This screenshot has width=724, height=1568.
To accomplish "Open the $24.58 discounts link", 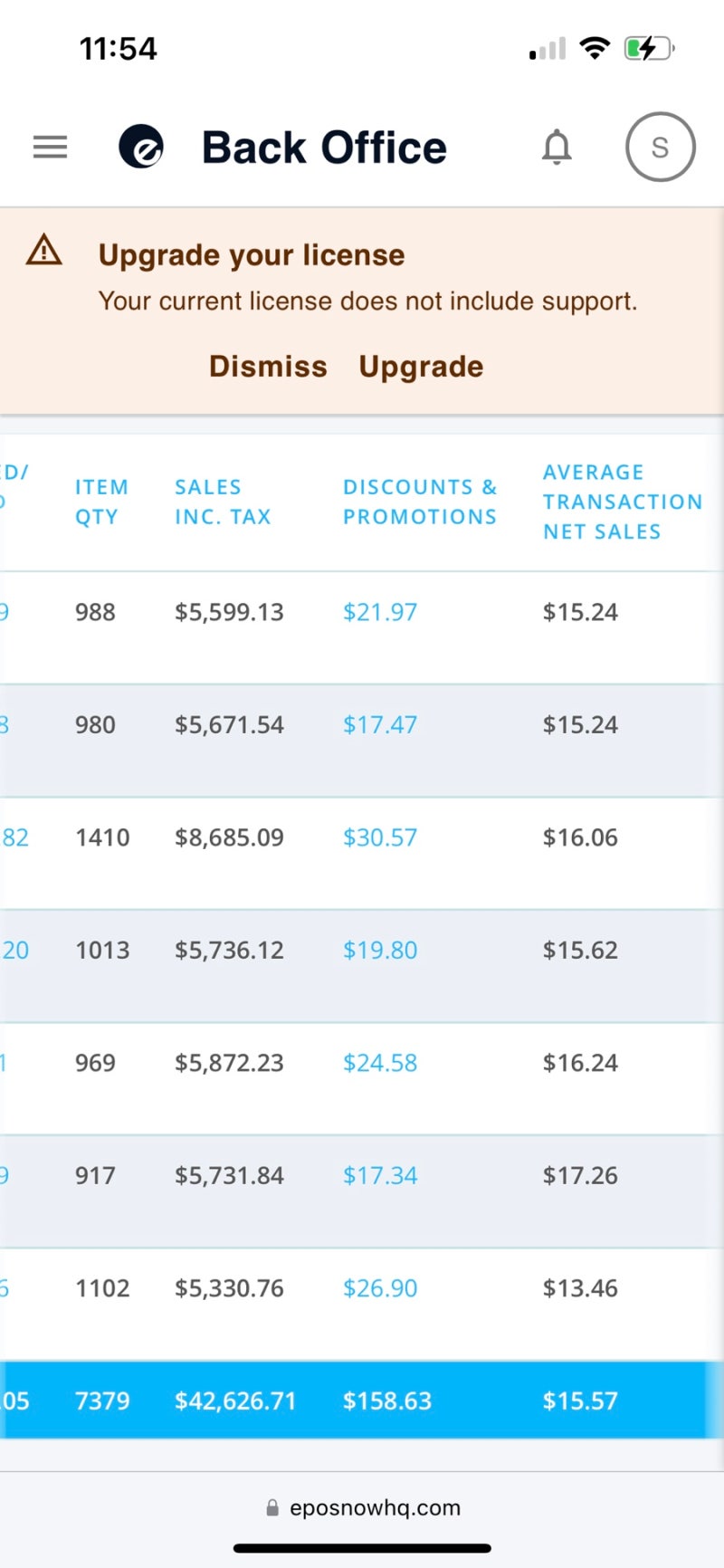I will pos(380,1063).
